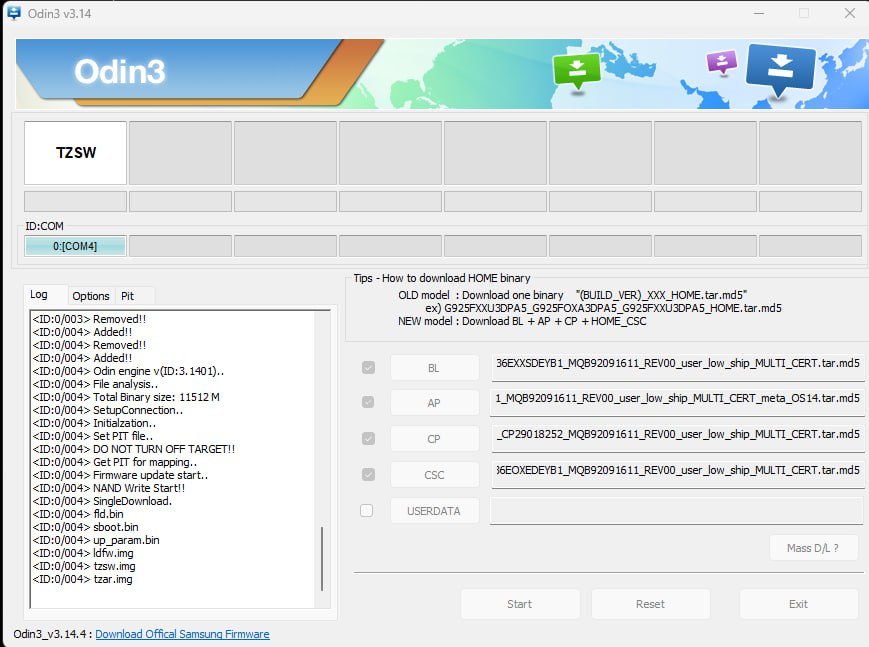Image resolution: width=869 pixels, height=647 pixels.
Task: Click the BL file path field
Action: point(677,367)
